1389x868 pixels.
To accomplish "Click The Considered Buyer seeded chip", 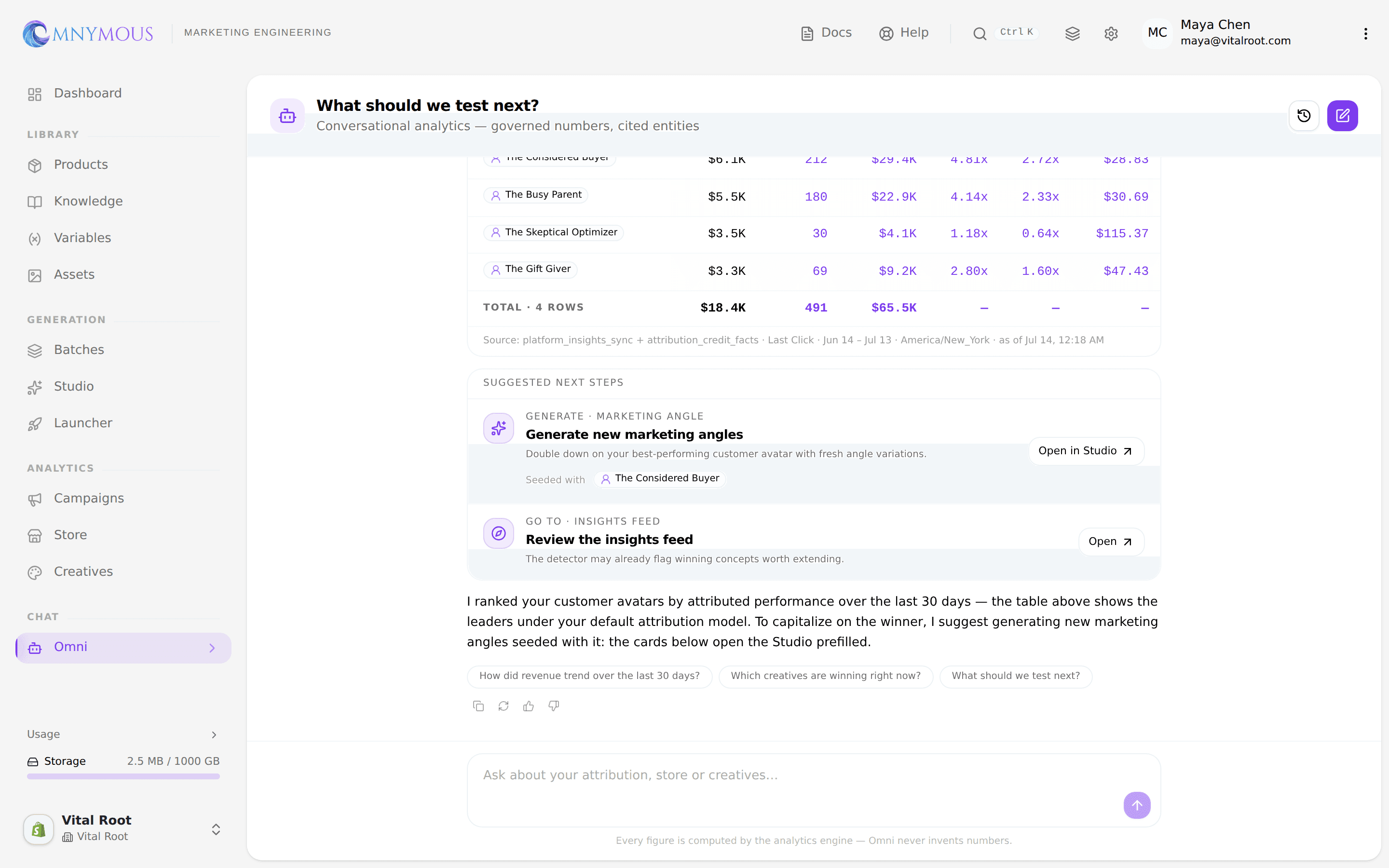I will pyautogui.click(x=659, y=479).
